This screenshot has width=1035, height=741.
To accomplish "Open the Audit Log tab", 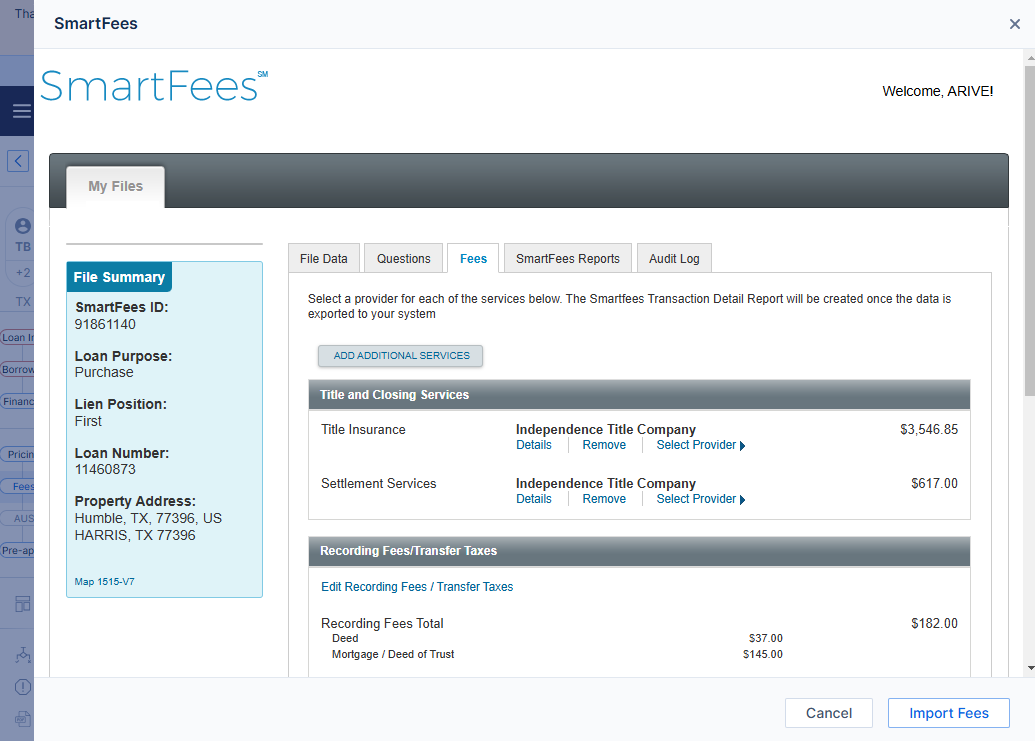I will (x=674, y=259).
